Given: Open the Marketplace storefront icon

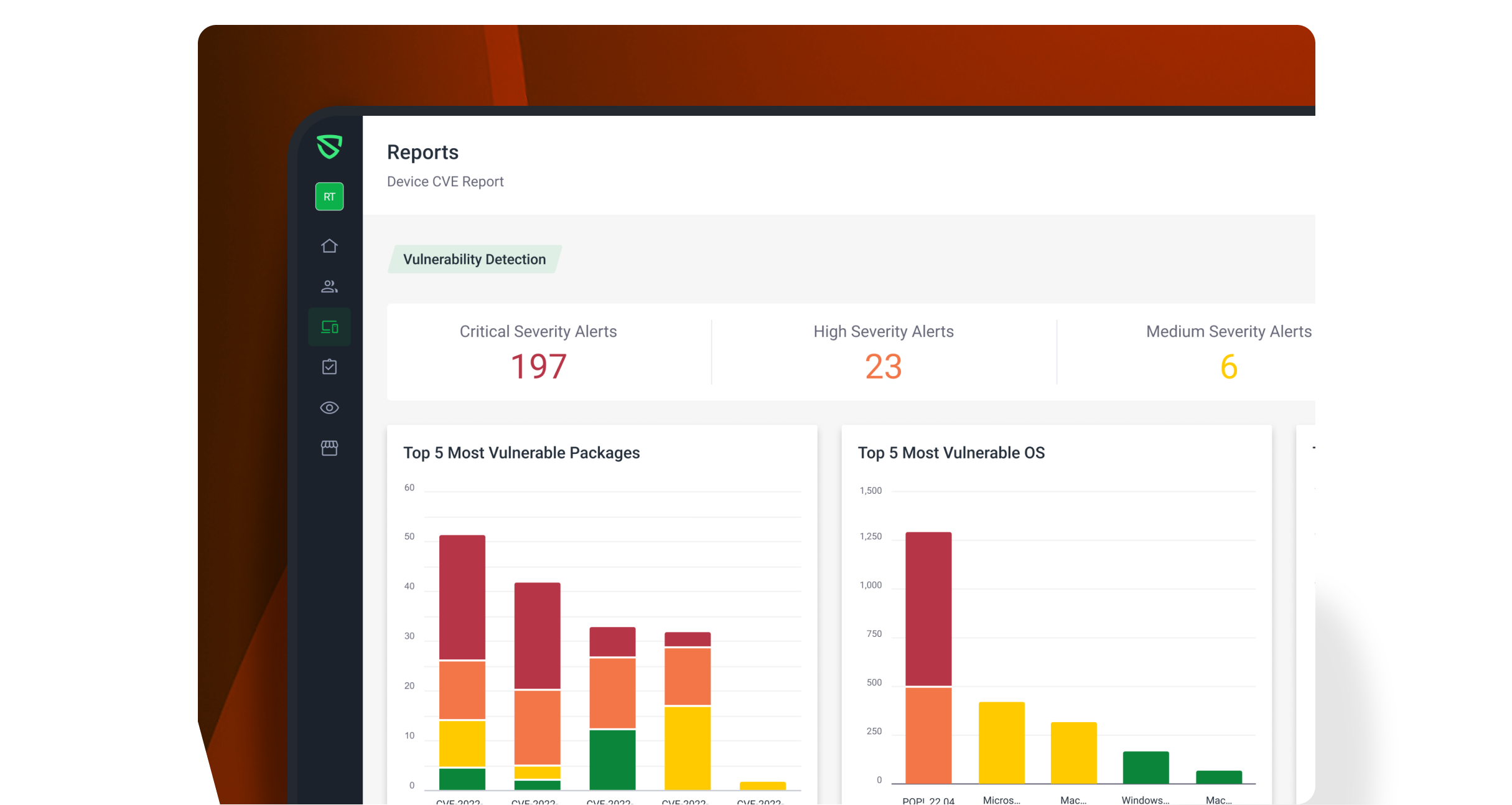Looking at the screenshot, I should (329, 448).
